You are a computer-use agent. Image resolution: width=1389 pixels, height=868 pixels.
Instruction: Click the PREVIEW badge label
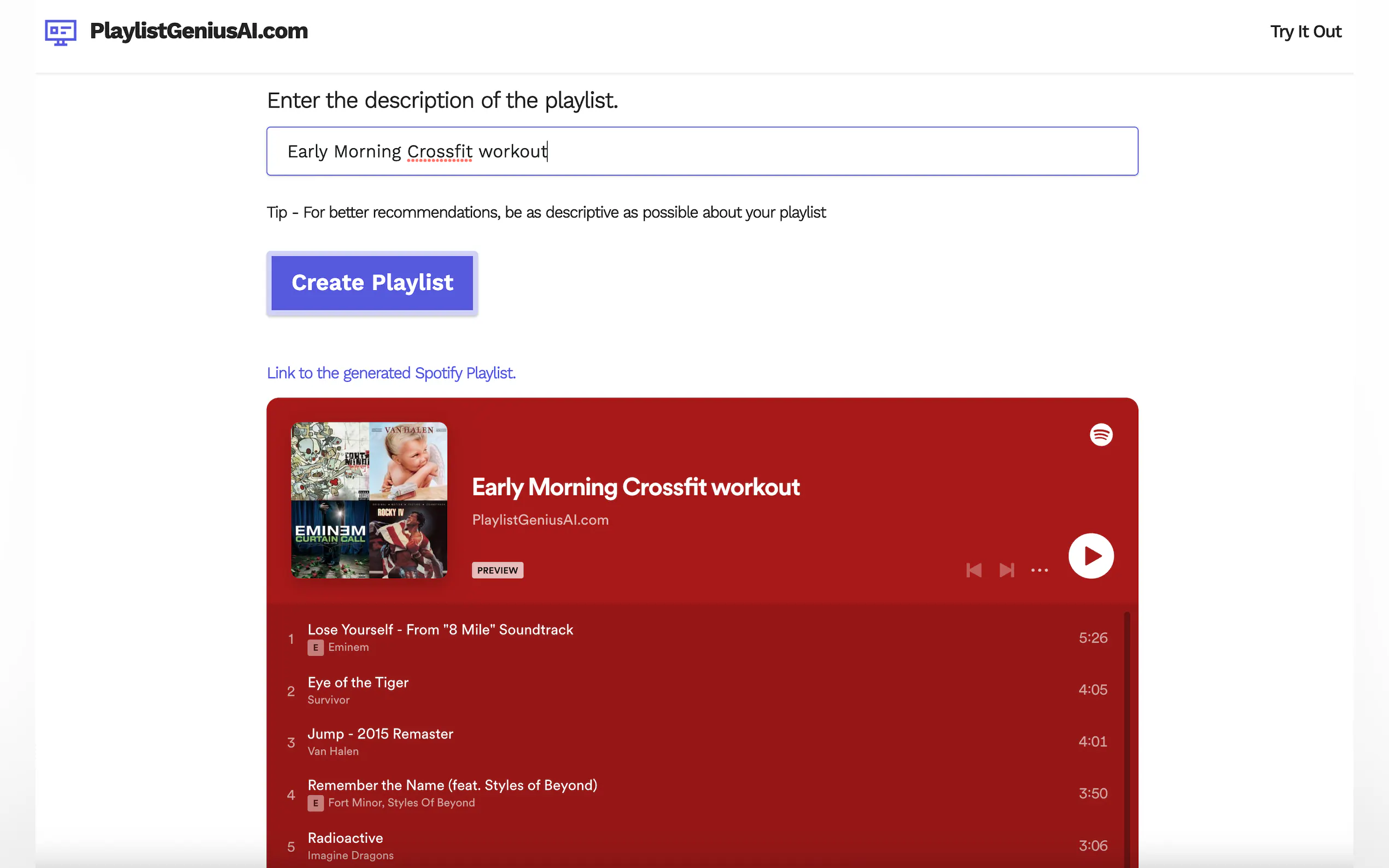[497, 570]
